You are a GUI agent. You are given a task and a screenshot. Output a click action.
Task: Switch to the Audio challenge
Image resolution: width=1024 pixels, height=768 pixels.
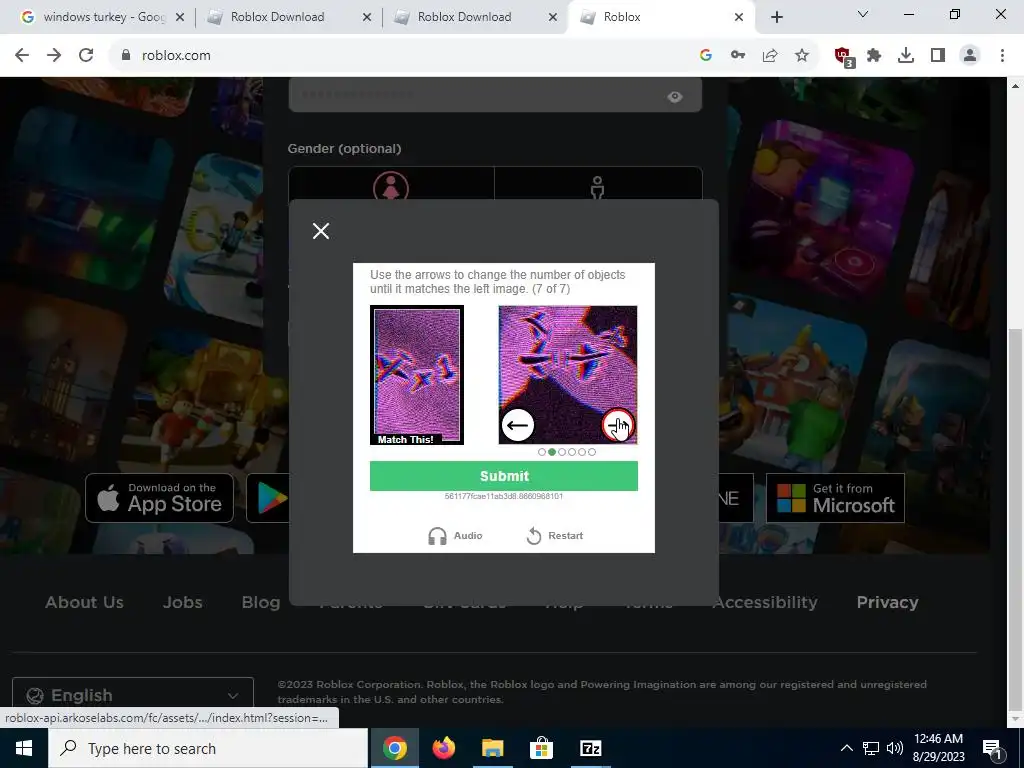pos(455,536)
